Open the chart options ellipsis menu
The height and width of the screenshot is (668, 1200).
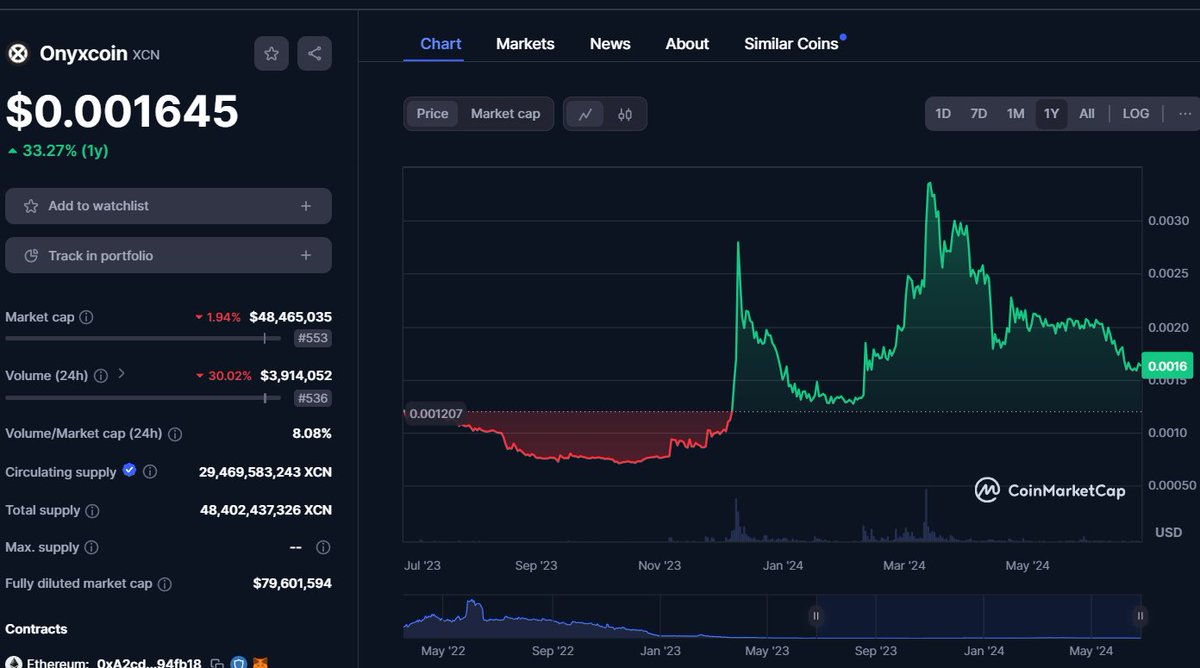[1184, 113]
